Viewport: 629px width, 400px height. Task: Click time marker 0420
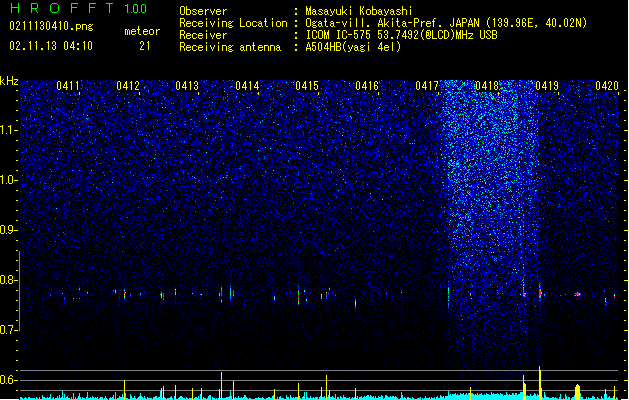pyautogui.click(x=607, y=86)
